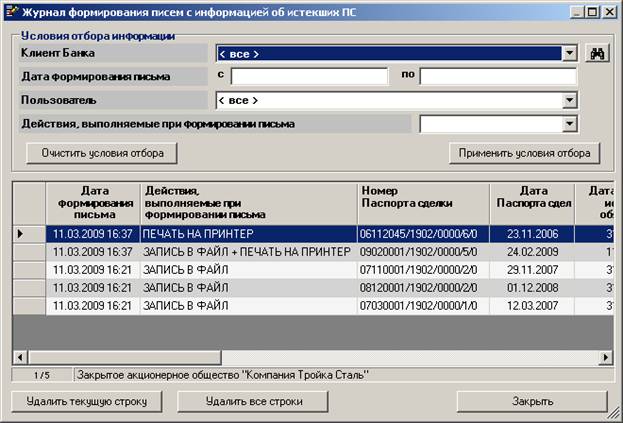Click the date 'с' start input field

click(308, 77)
